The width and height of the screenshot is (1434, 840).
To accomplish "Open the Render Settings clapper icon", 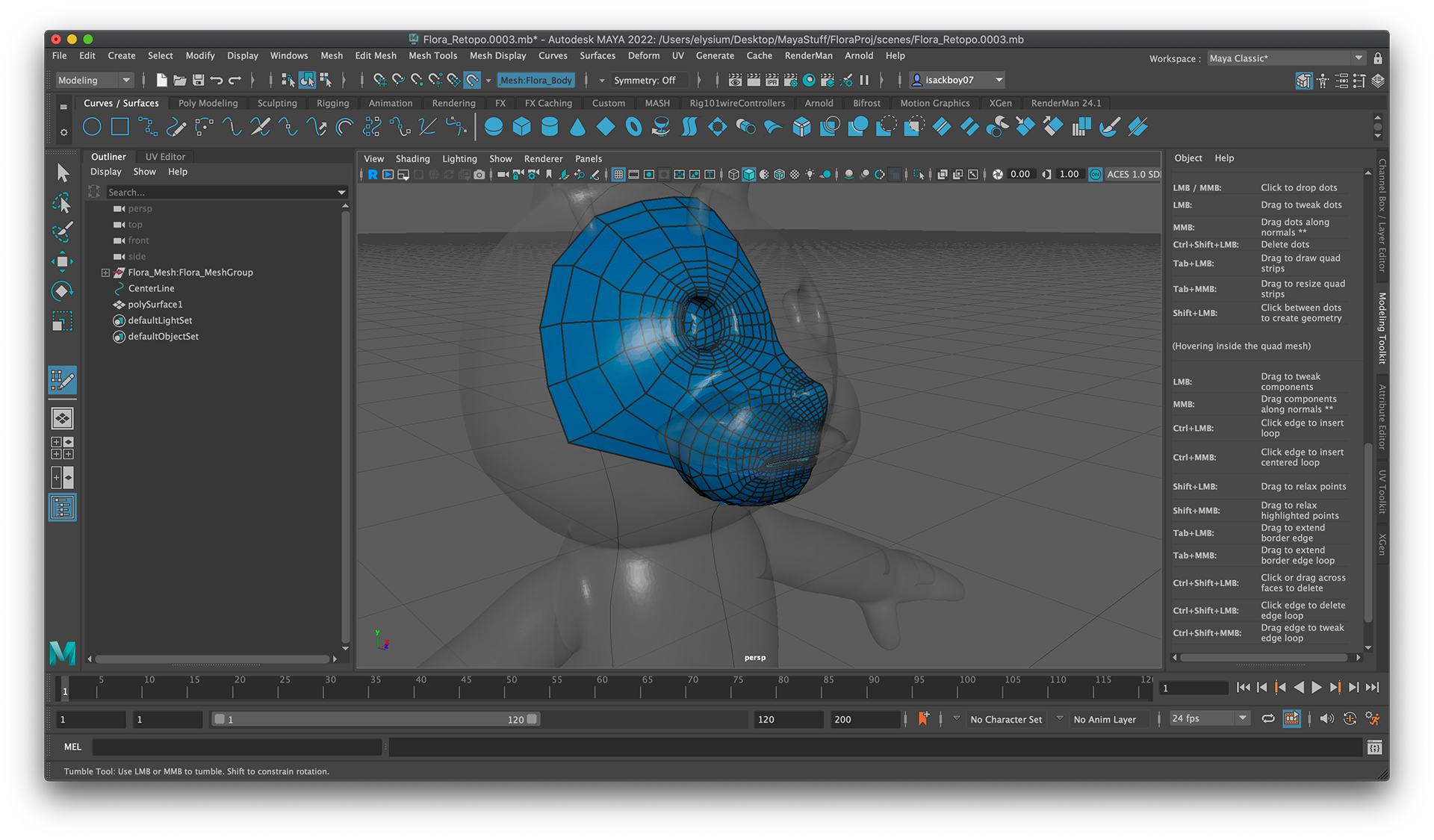I will (791, 80).
